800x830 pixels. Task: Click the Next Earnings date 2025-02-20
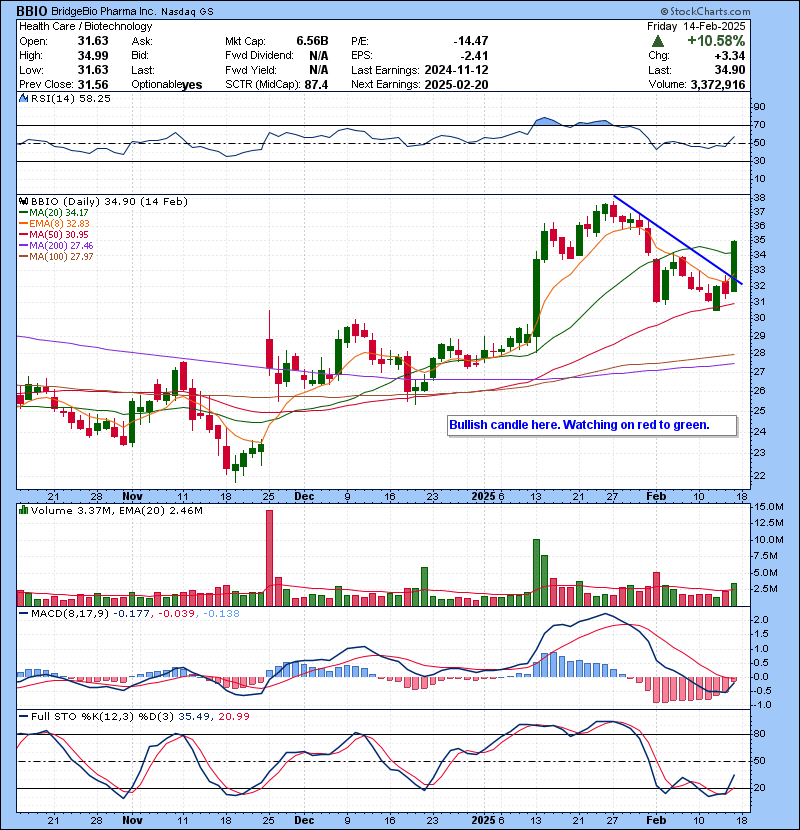[456, 85]
